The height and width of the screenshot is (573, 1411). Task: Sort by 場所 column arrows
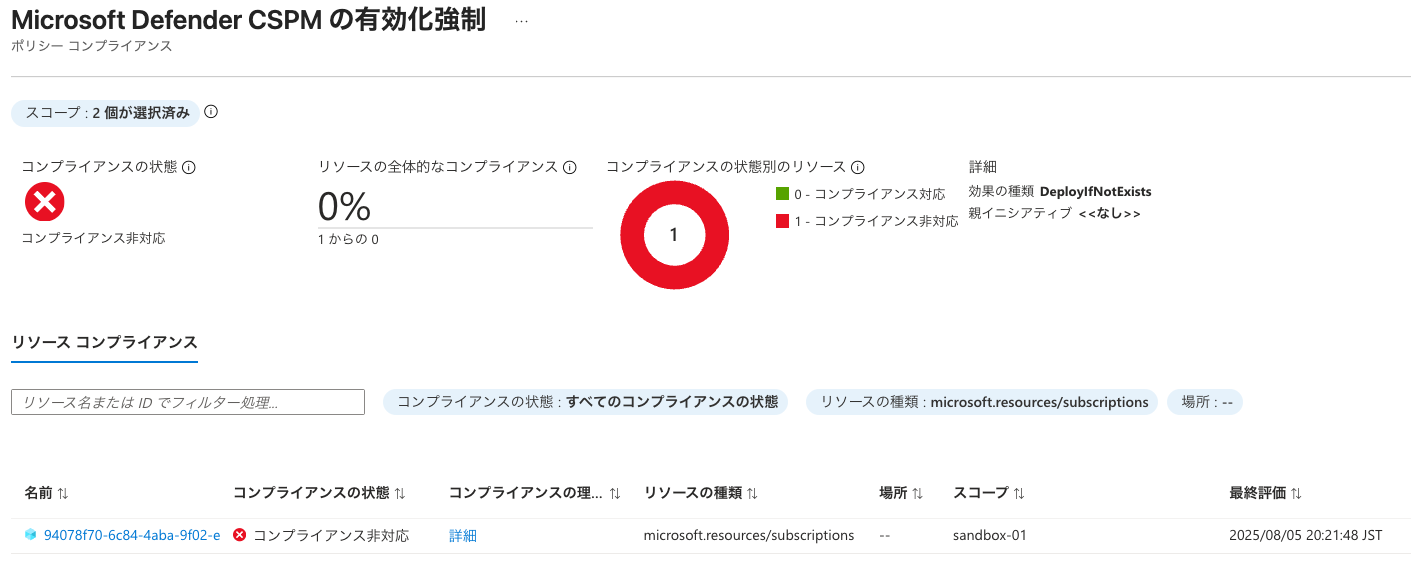(x=917, y=493)
